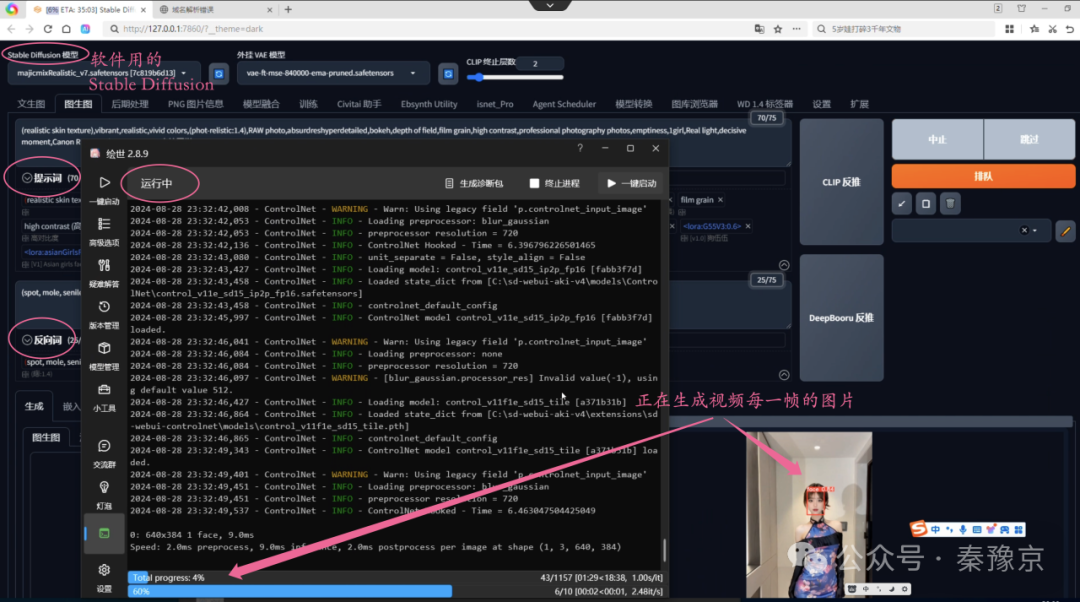Collapse positive prompt panel with up-chevron

[x=784, y=265]
